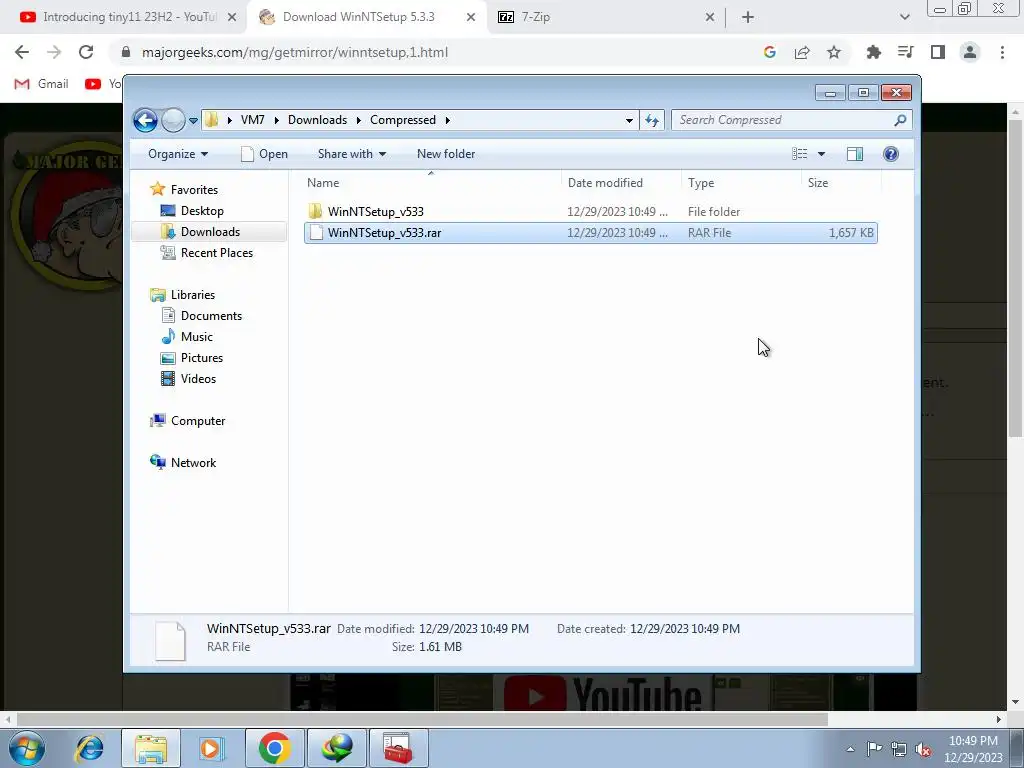Open Chrome tab search dropdown
Viewport: 1024px width, 768px height.
tap(904, 18)
